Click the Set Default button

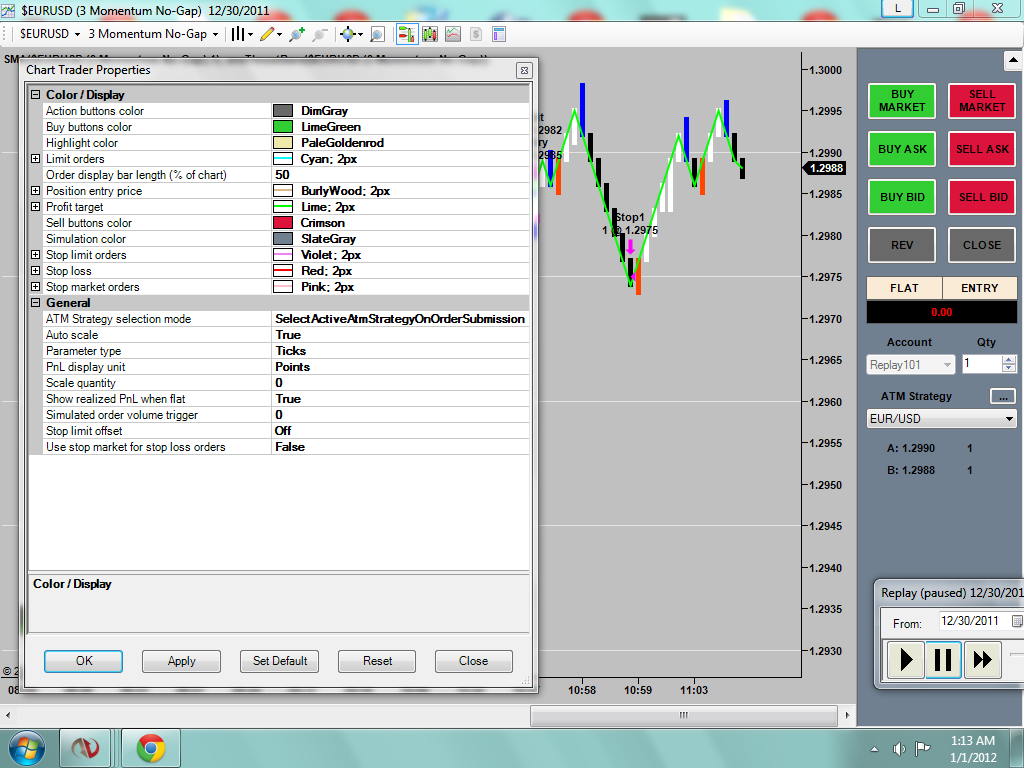pos(280,661)
